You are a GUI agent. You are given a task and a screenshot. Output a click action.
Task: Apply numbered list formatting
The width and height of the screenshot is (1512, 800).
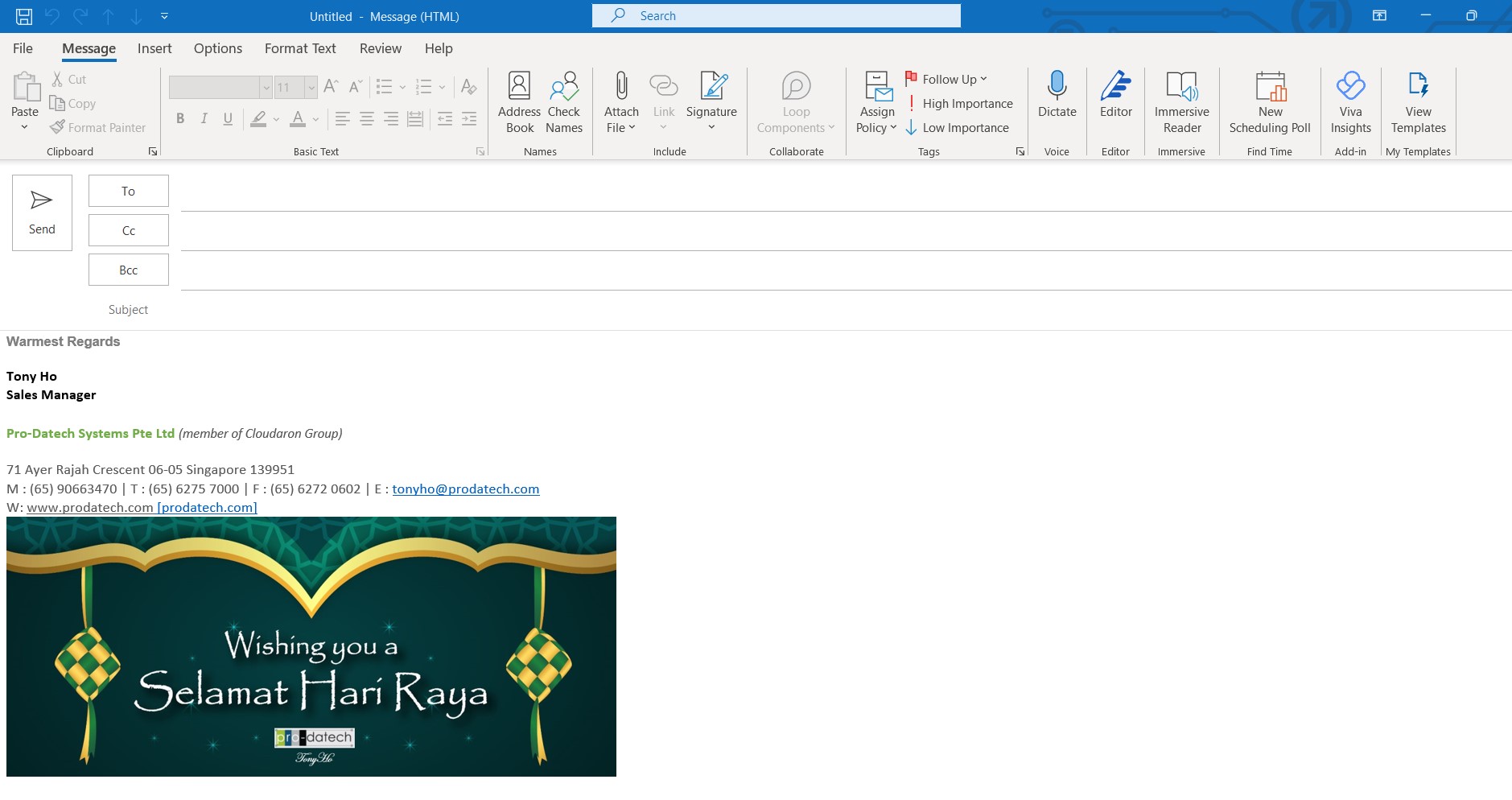click(x=423, y=86)
